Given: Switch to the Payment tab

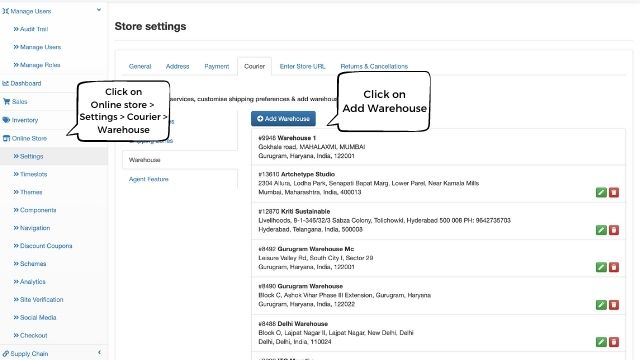Looking at the screenshot, I should [217, 66].
